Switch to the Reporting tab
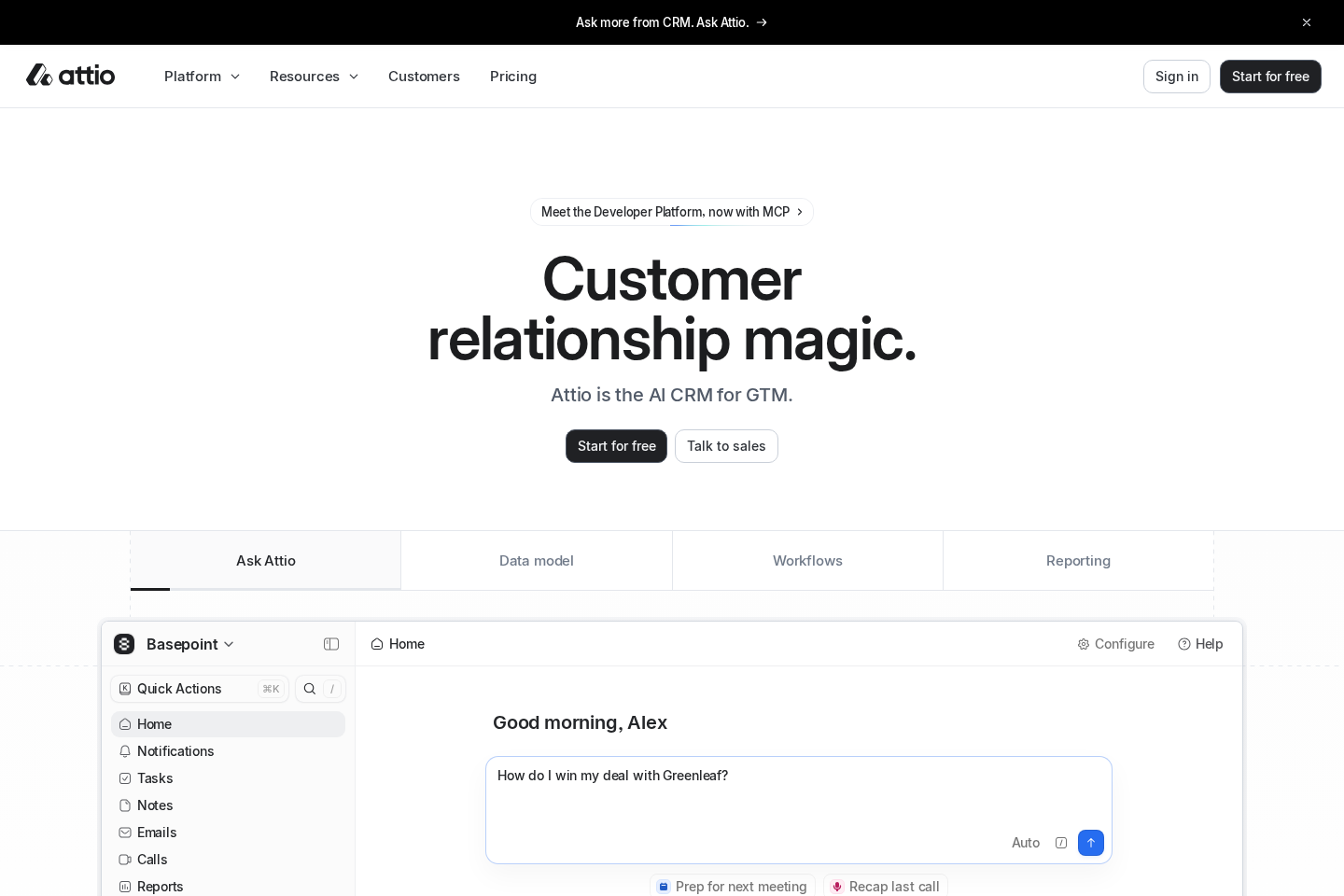1344x896 pixels. pos(1078,561)
